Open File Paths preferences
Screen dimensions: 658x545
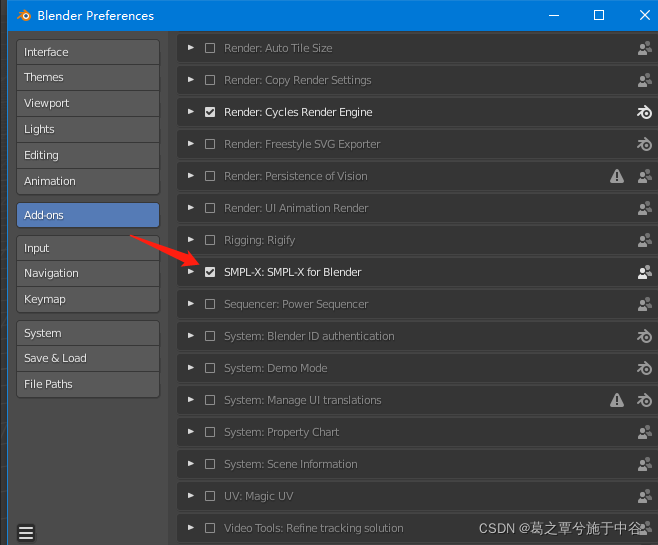coord(88,384)
